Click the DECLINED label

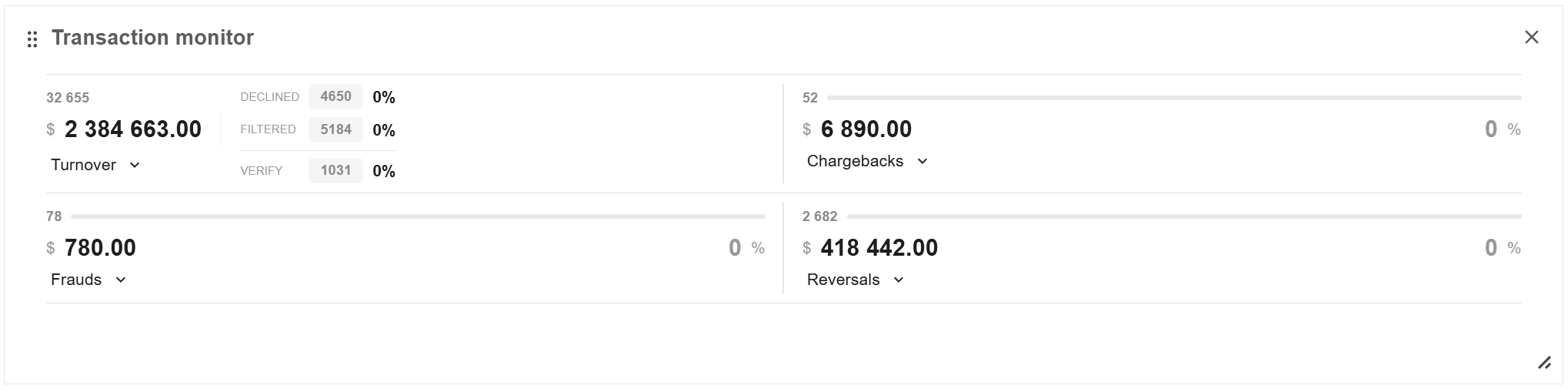coord(269,97)
